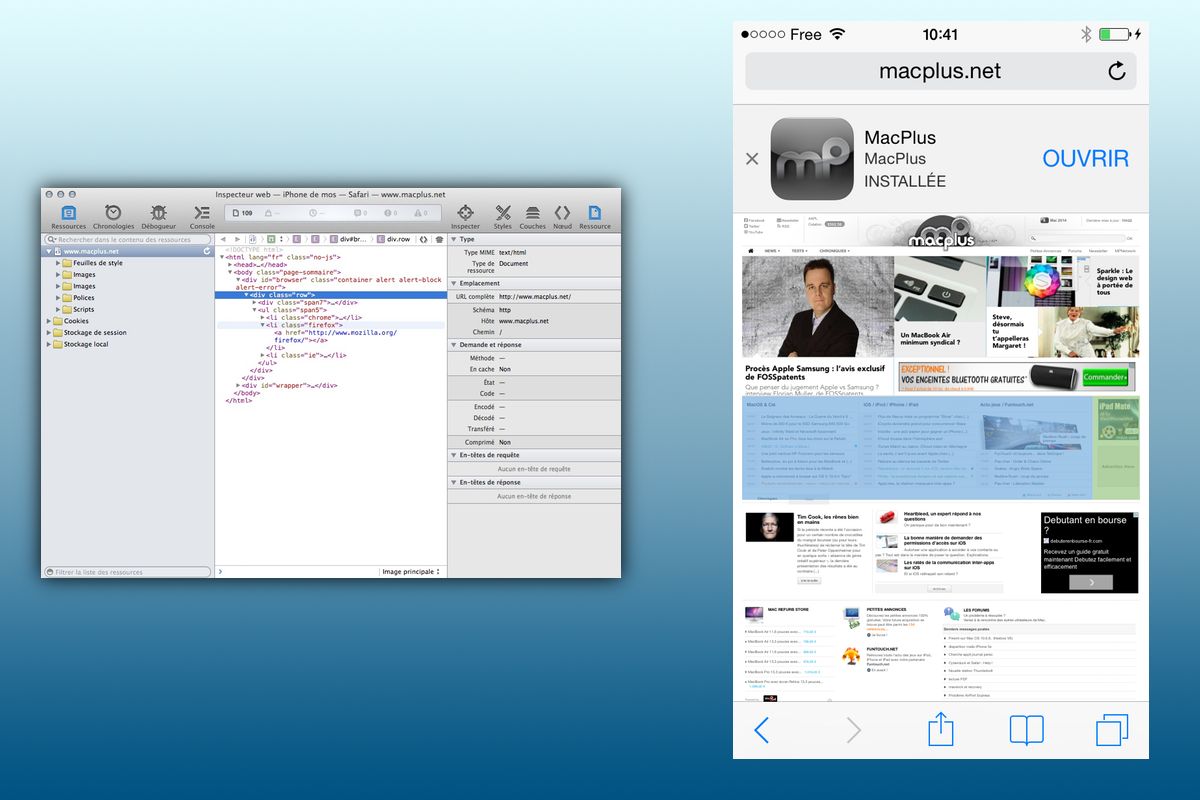1200x800 pixels.
Task: Activate the Inspecter crosshair tool
Action: 465,213
